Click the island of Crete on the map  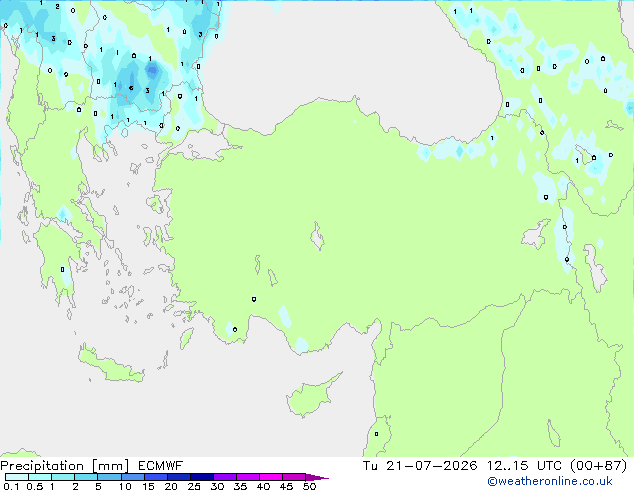pos(110,365)
